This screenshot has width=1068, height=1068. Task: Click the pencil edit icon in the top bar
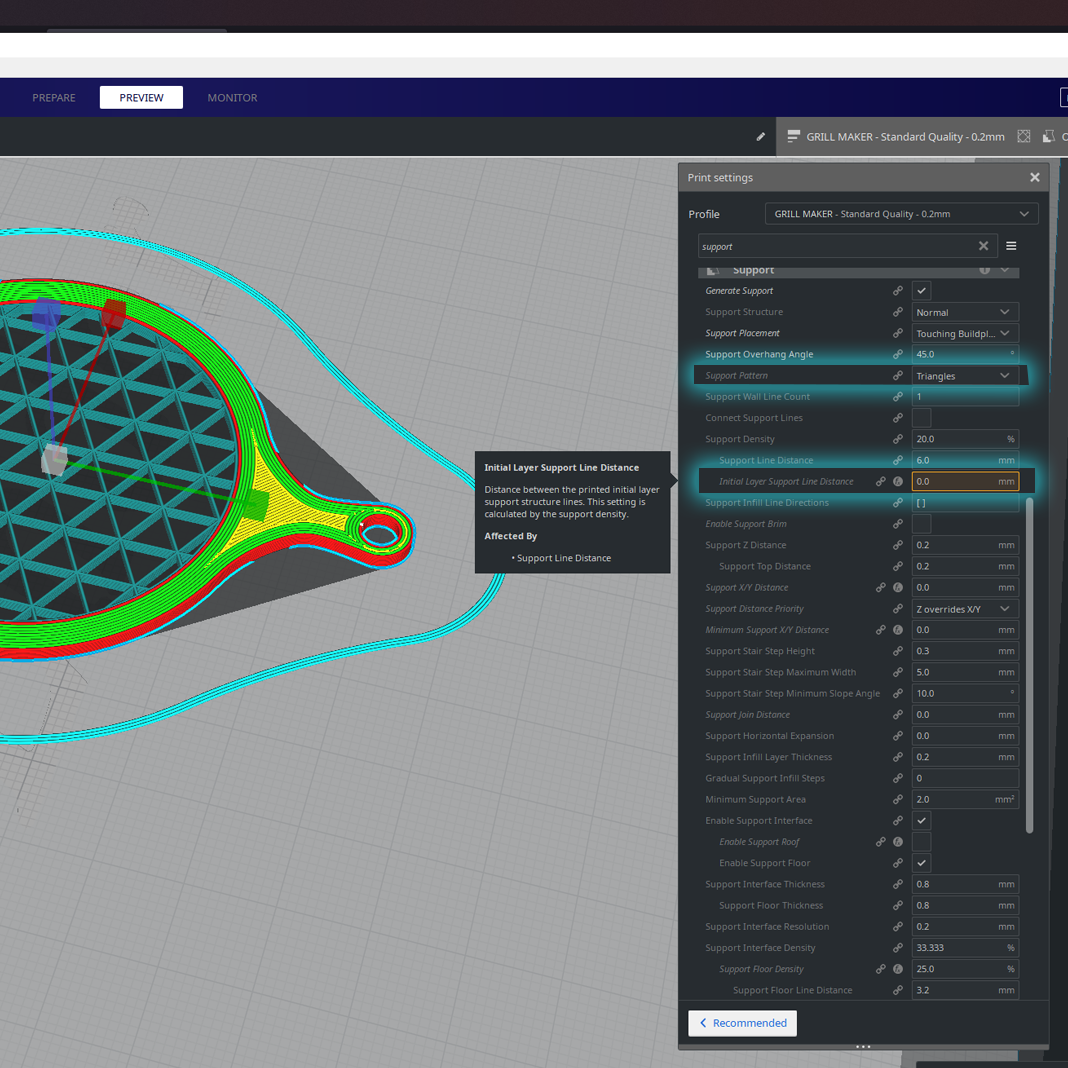click(x=760, y=137)
